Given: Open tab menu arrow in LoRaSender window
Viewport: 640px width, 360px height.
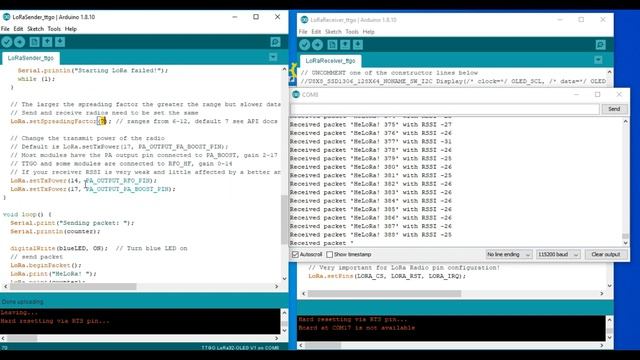Looking at the screenshot, I should (273, 57).
